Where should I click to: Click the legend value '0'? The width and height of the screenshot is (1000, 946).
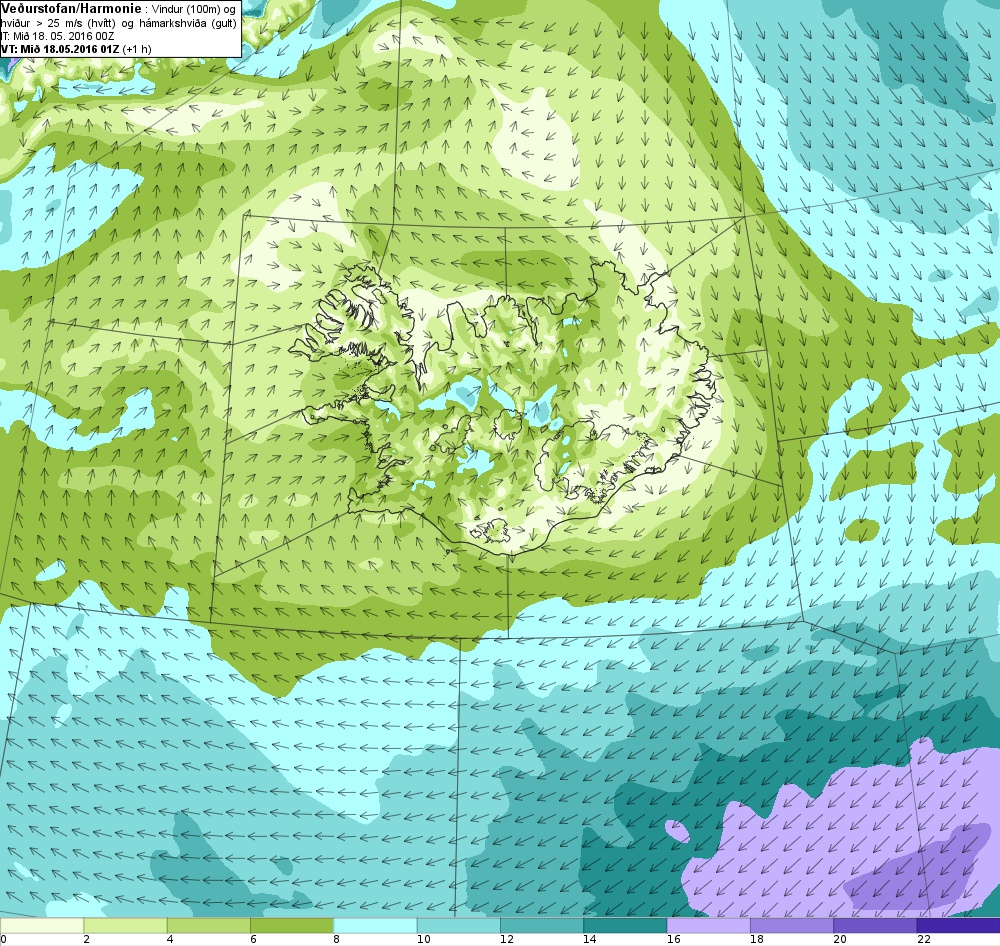pyautogui.click(x=3, y=940)
